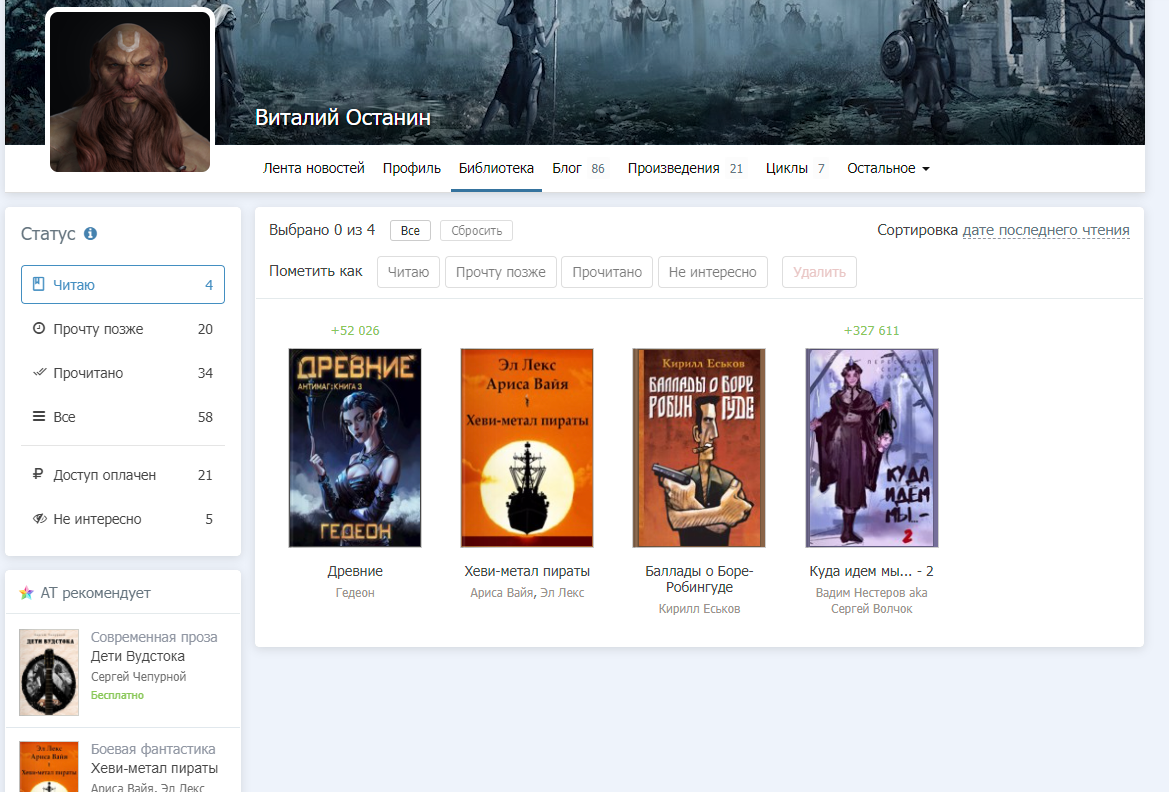
Task: Click the ruble icon beside Доступ оплачен
Action: coord(39,475)
